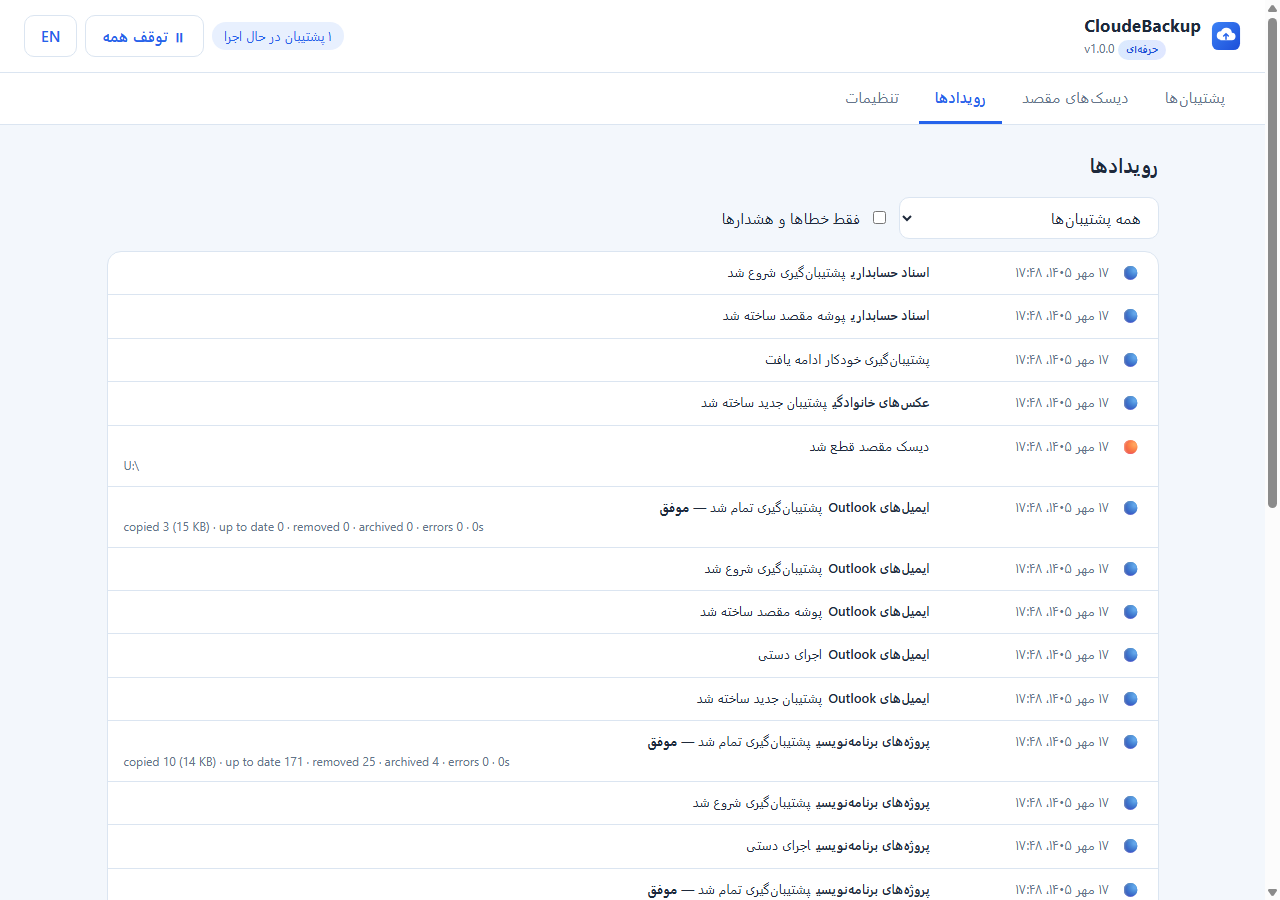The image size is (1280, 900).
Task: Click the 'توقف همه' pause button
Action: click(x=144, y=36)
